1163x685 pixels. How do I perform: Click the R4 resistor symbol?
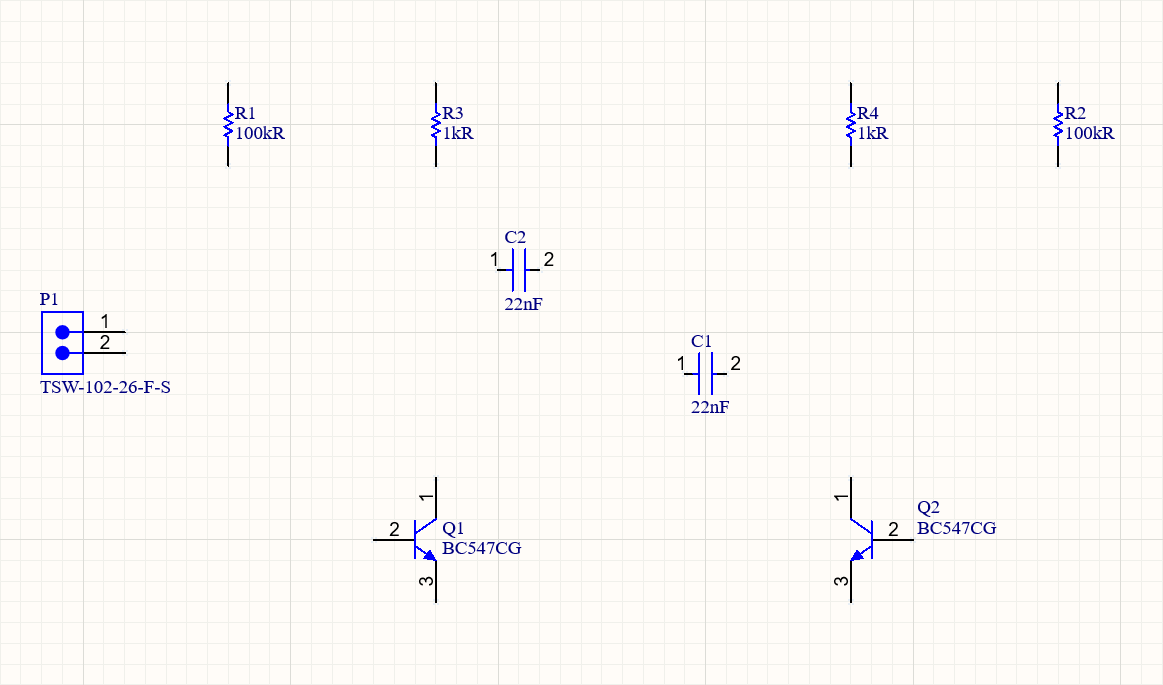click(851, 125)
